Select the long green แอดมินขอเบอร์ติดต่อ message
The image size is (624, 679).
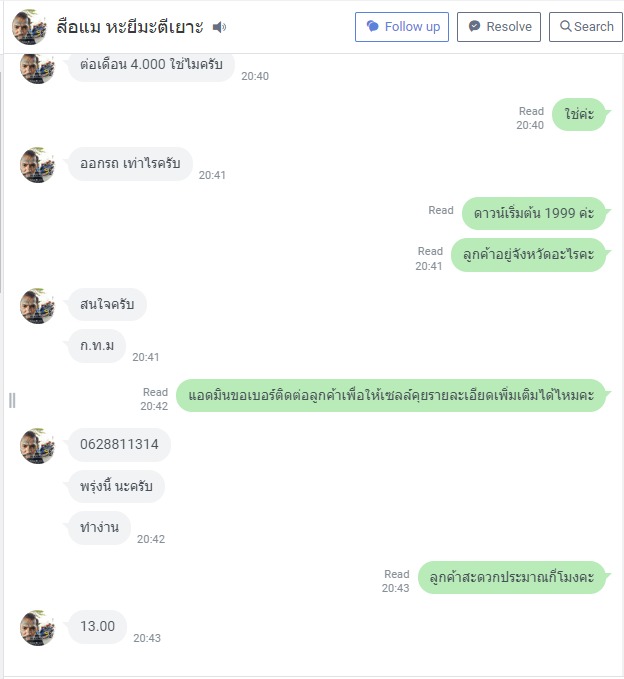coord(391,395)
